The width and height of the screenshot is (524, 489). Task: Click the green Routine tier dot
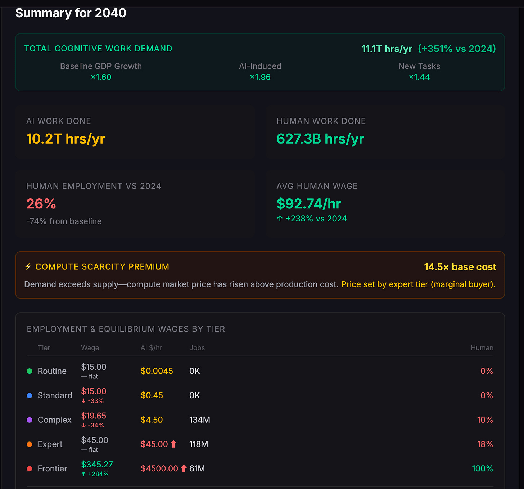[x=29, y=371]
